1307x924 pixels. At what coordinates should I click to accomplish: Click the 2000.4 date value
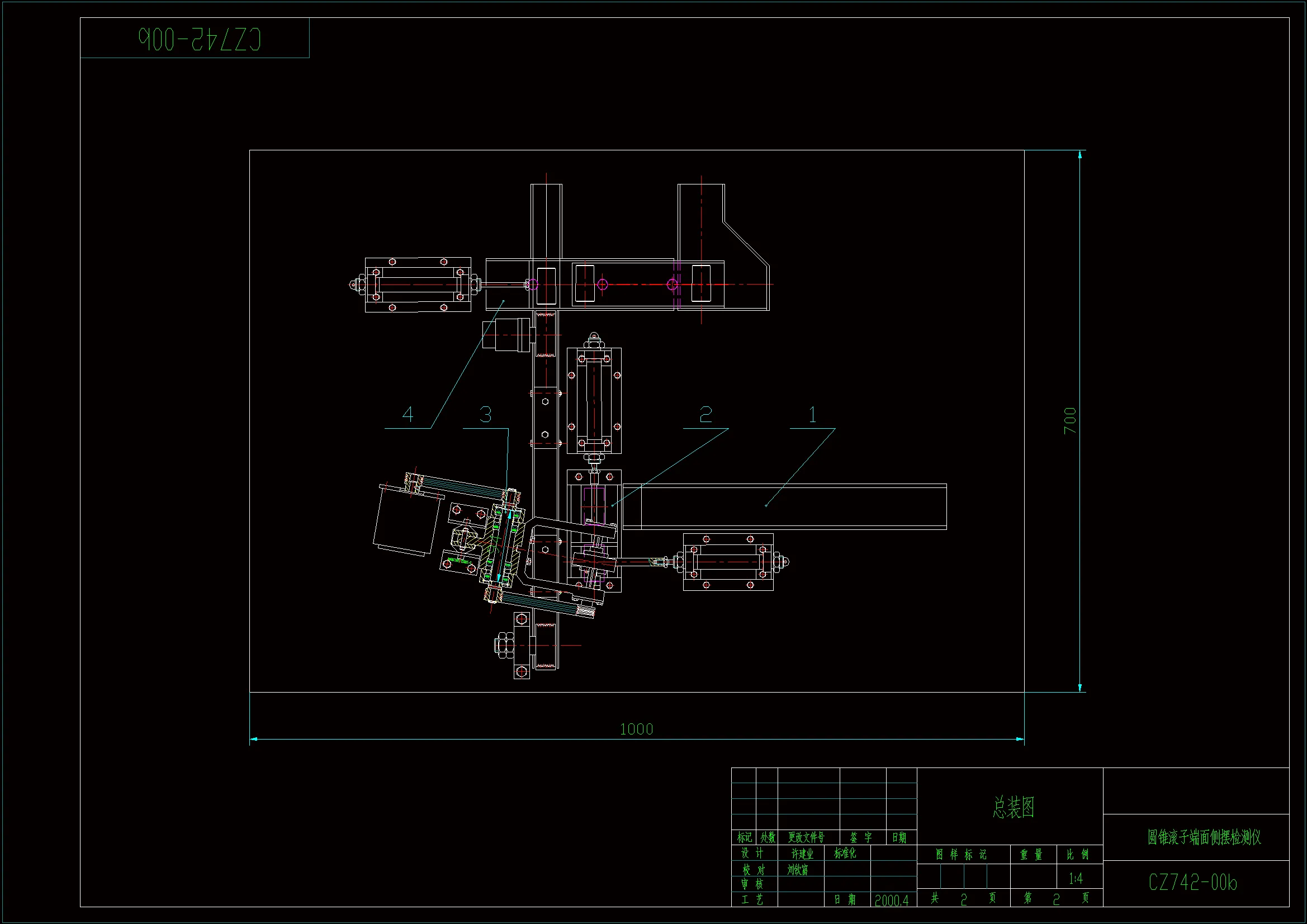tap(892, 900)
